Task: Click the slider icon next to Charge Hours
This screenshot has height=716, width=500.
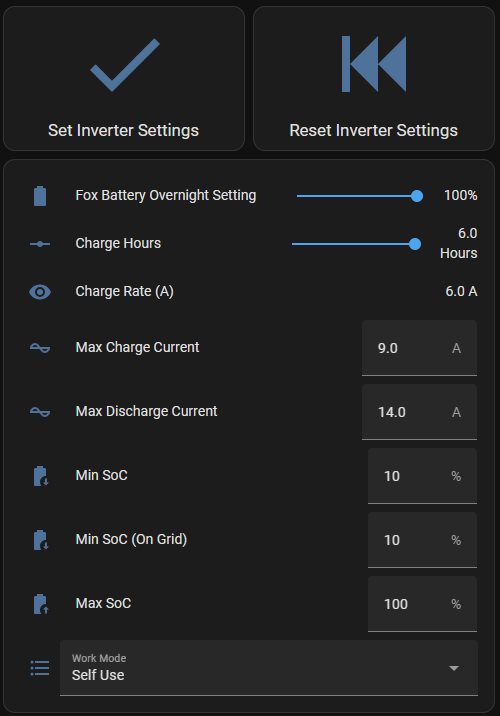Action: coord(40,244)
